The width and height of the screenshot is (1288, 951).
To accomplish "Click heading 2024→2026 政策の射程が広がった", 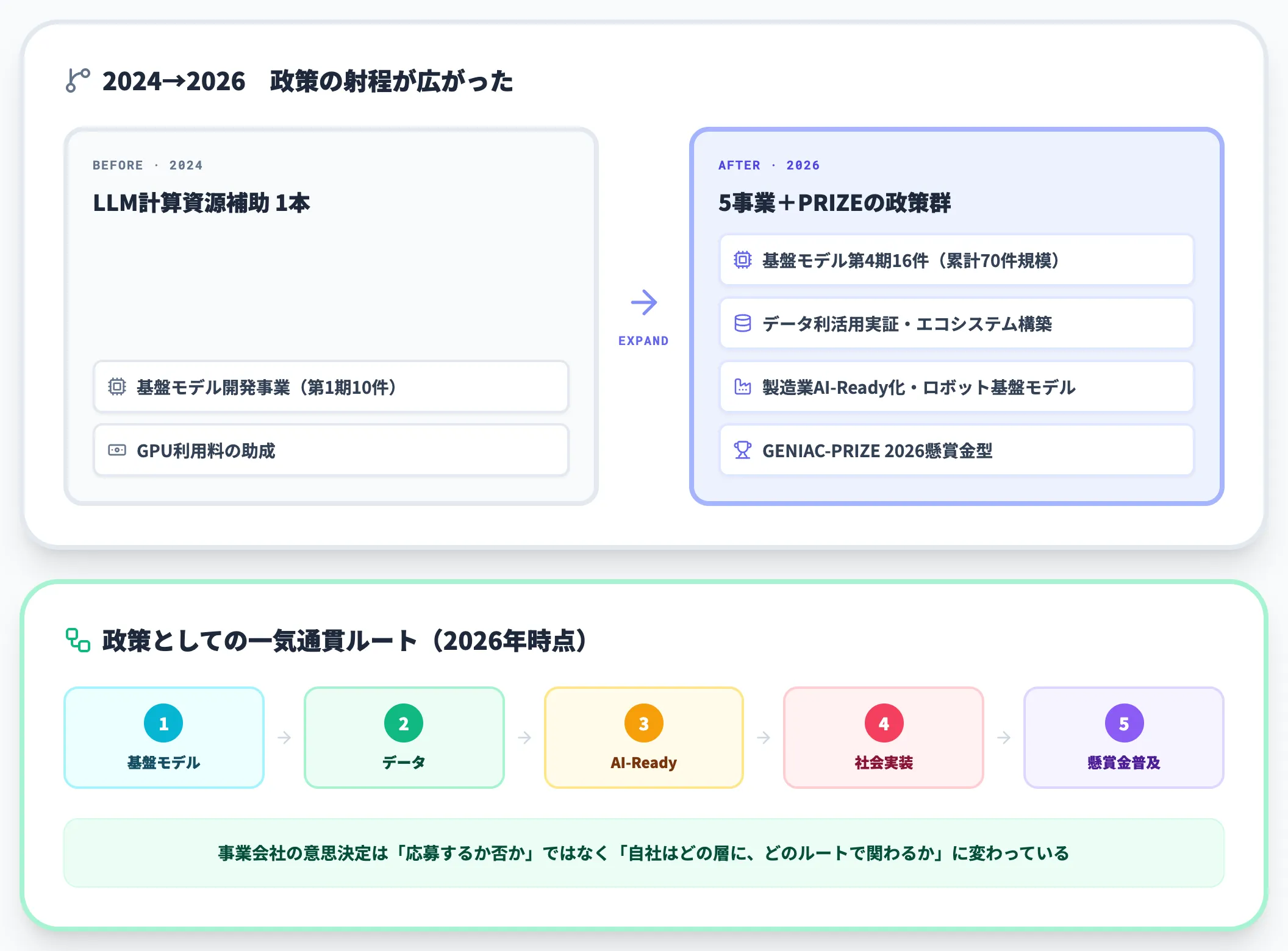I will pos(307,80).
